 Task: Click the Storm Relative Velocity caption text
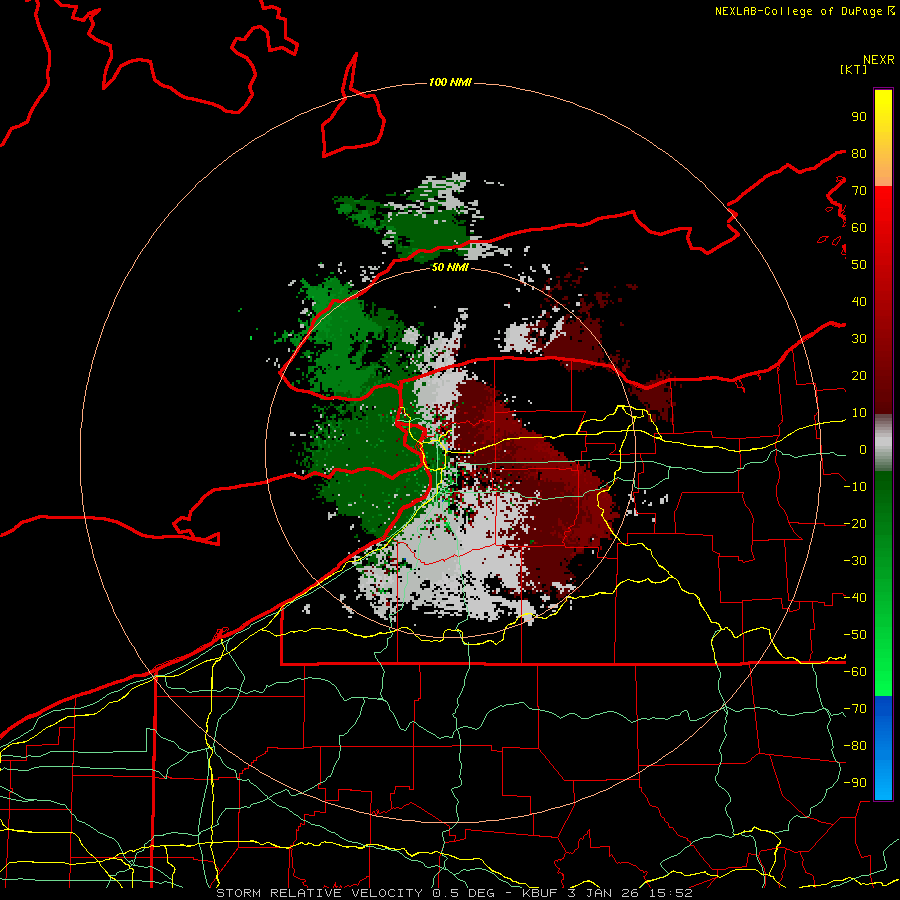point(454,893)
